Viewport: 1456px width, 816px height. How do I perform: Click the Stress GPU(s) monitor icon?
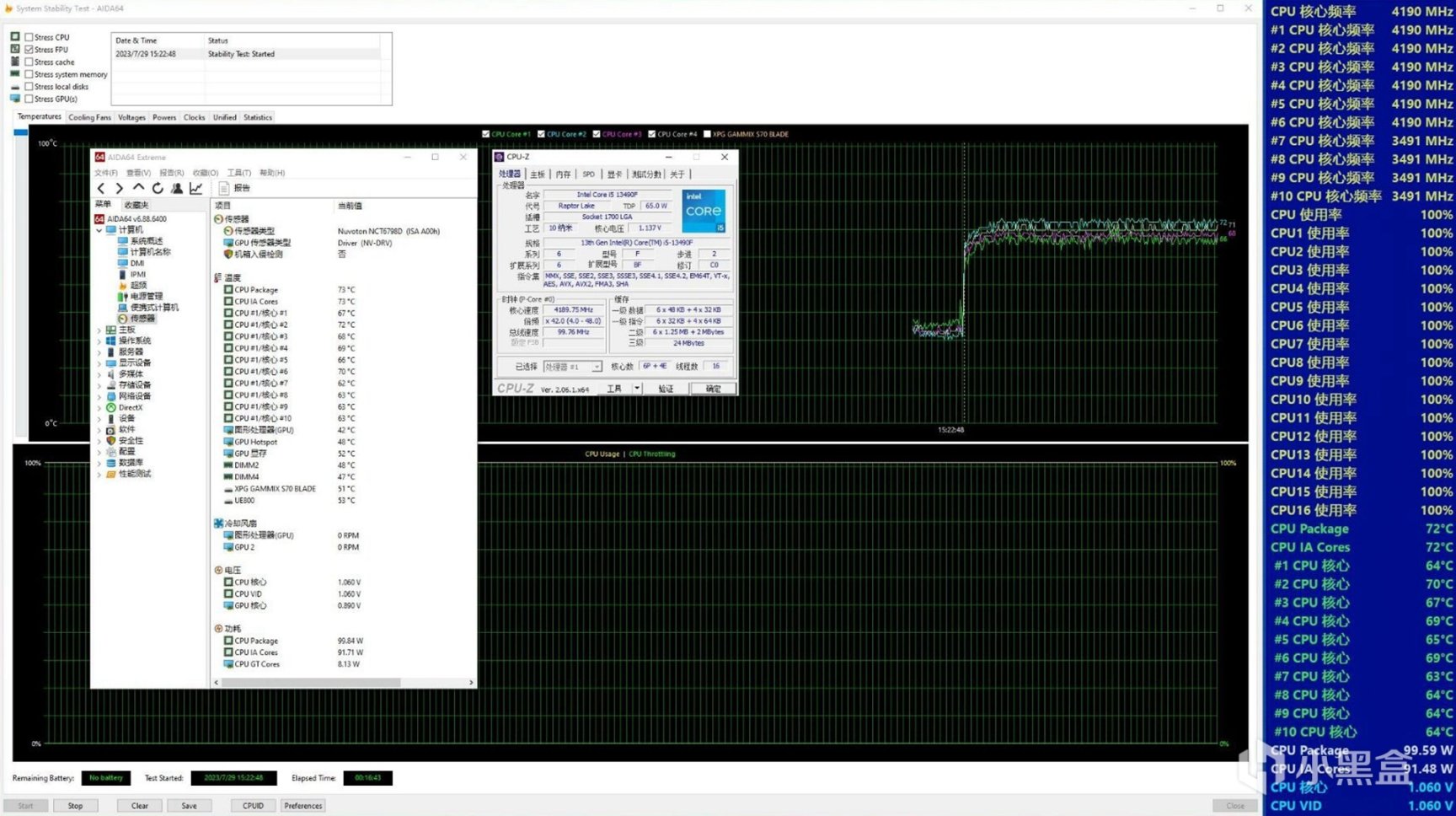15,99
